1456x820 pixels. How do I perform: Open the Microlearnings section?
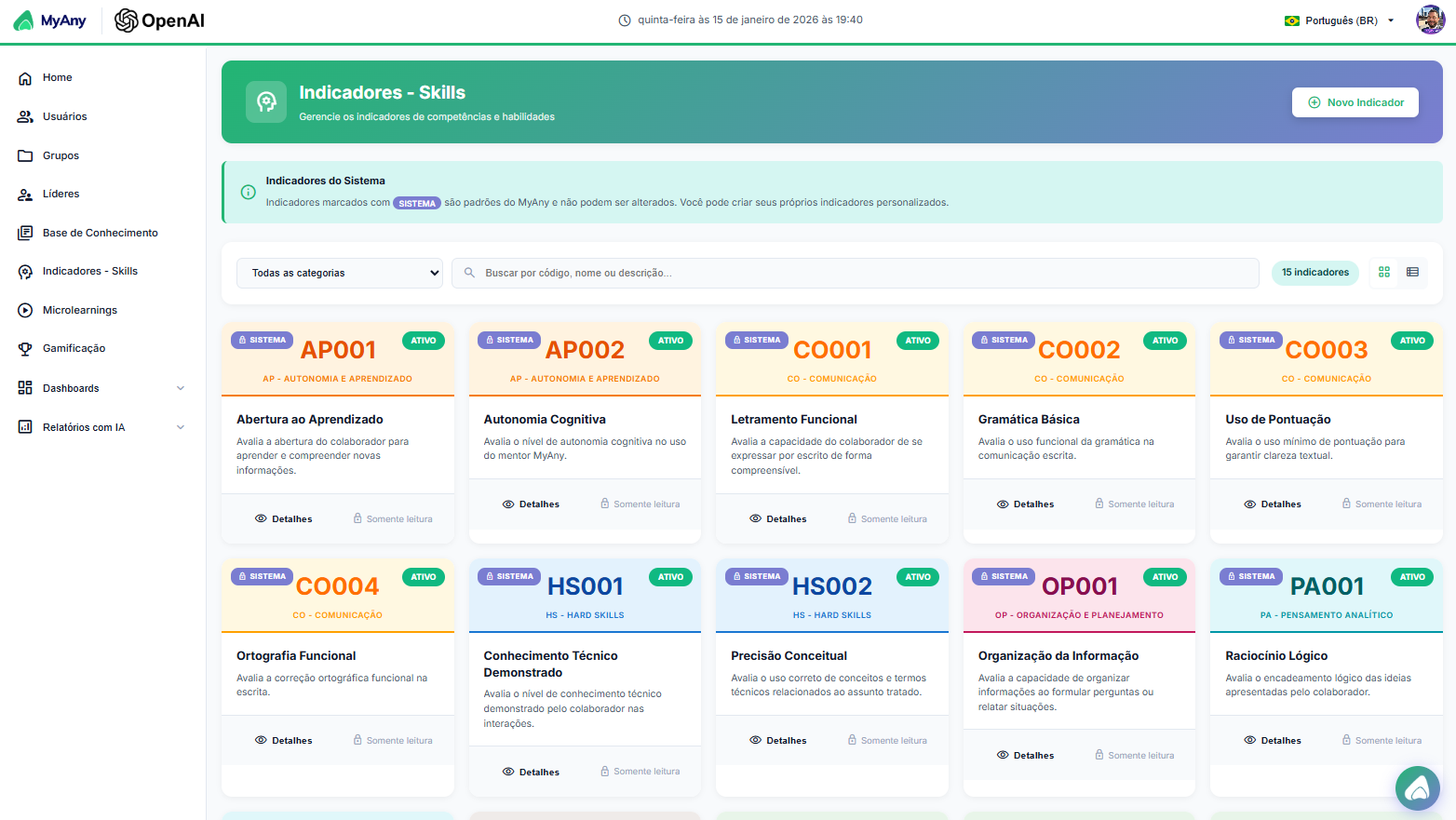click(x=80, y=309)
